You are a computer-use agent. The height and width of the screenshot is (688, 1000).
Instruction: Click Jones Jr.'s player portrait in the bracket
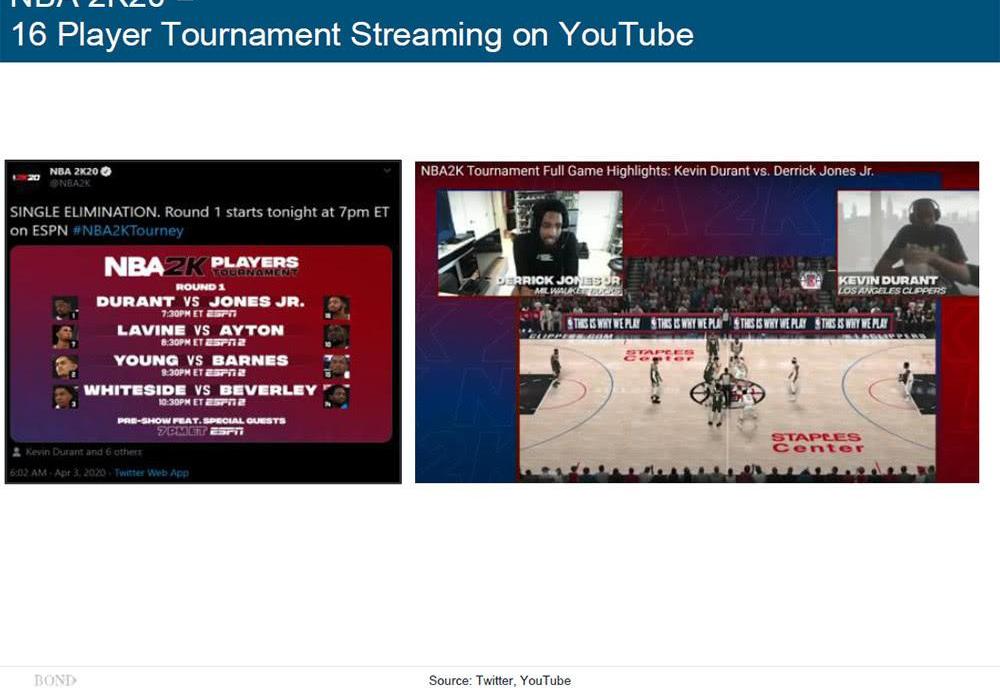pos(337,307)
